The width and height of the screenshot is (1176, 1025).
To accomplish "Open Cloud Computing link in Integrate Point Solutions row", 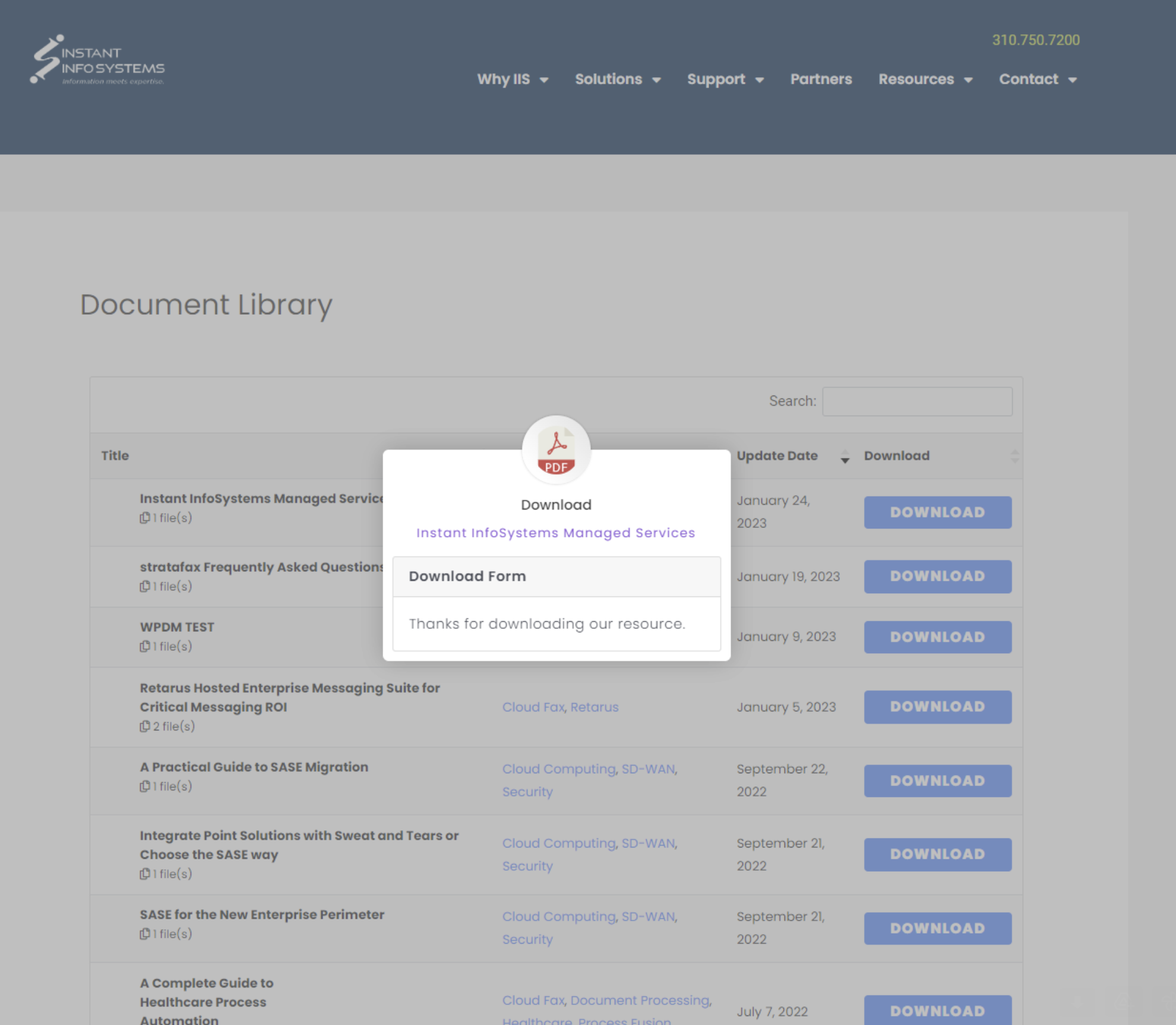I will [559, 843].
